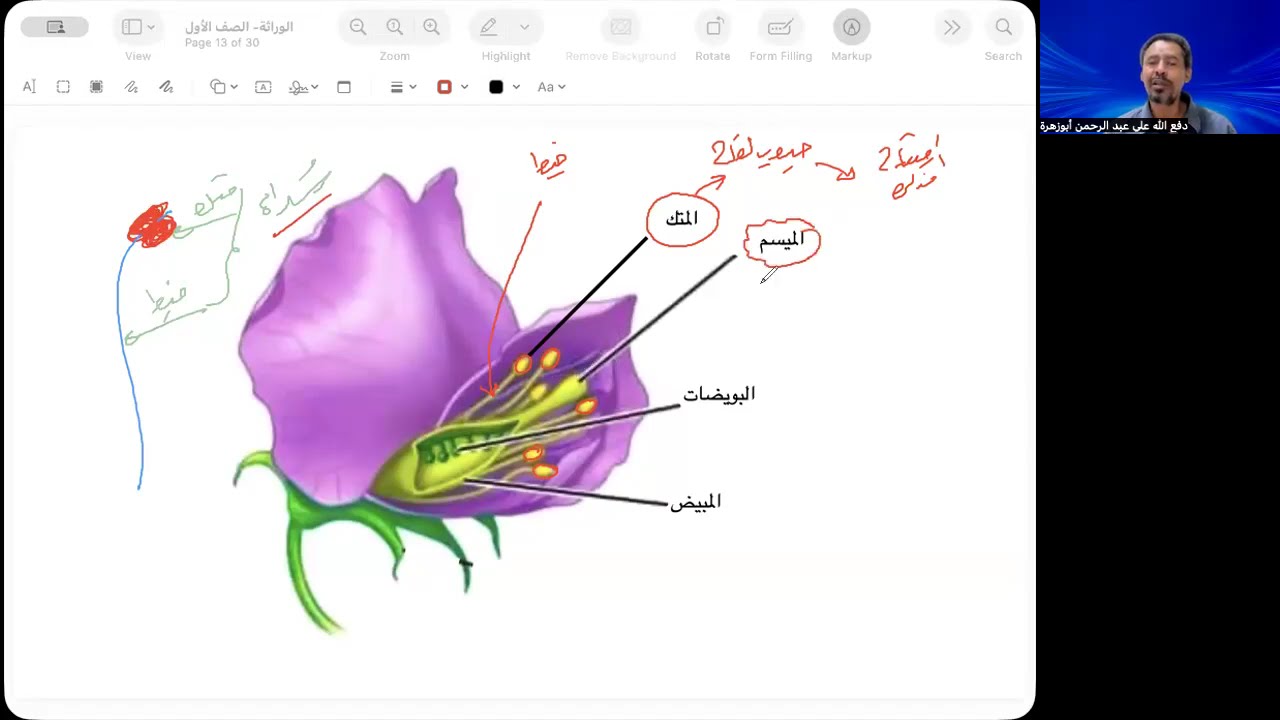Rotate the page with Rotate button

(713, 27)
